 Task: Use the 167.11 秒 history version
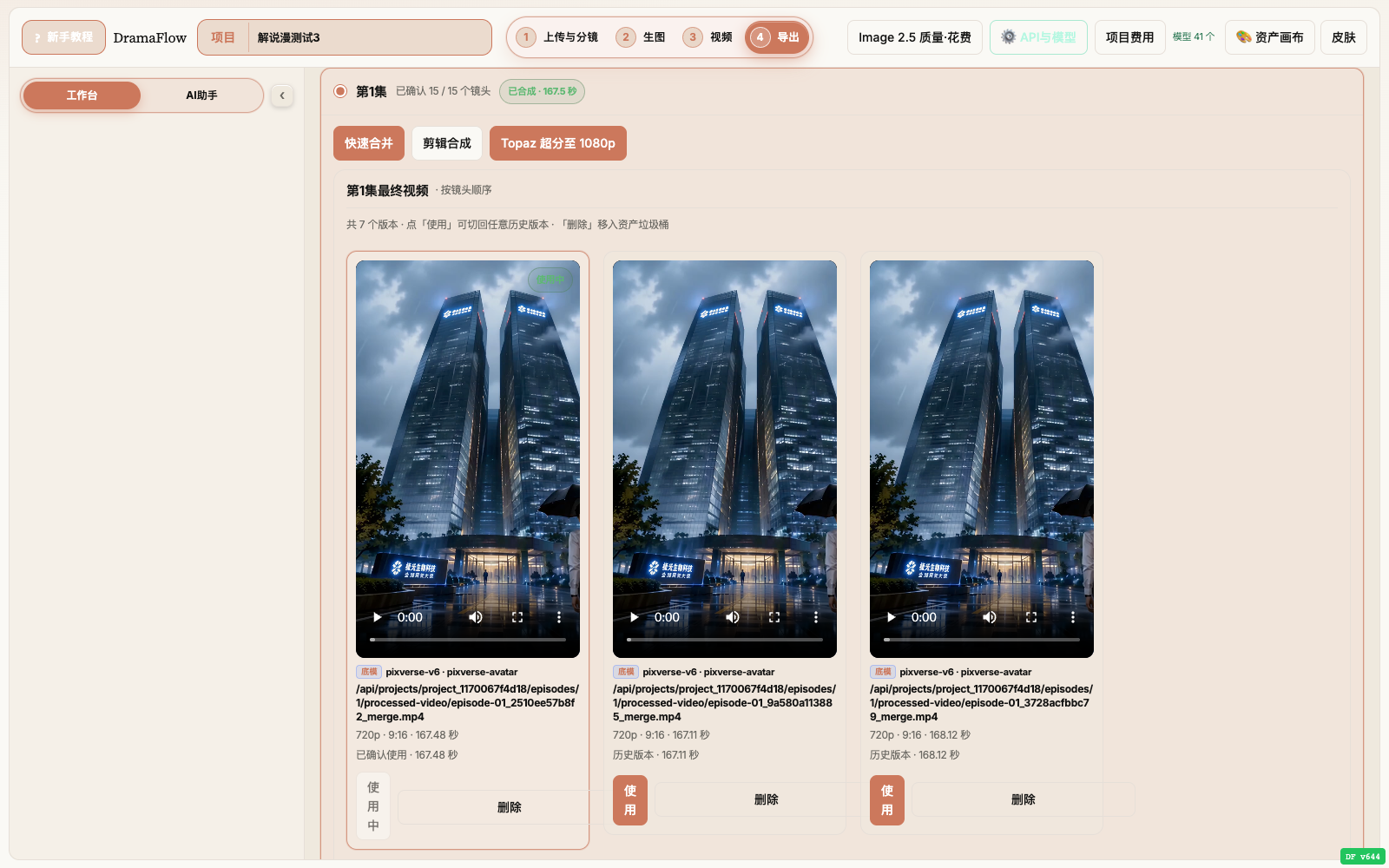[x=630, y=800]
